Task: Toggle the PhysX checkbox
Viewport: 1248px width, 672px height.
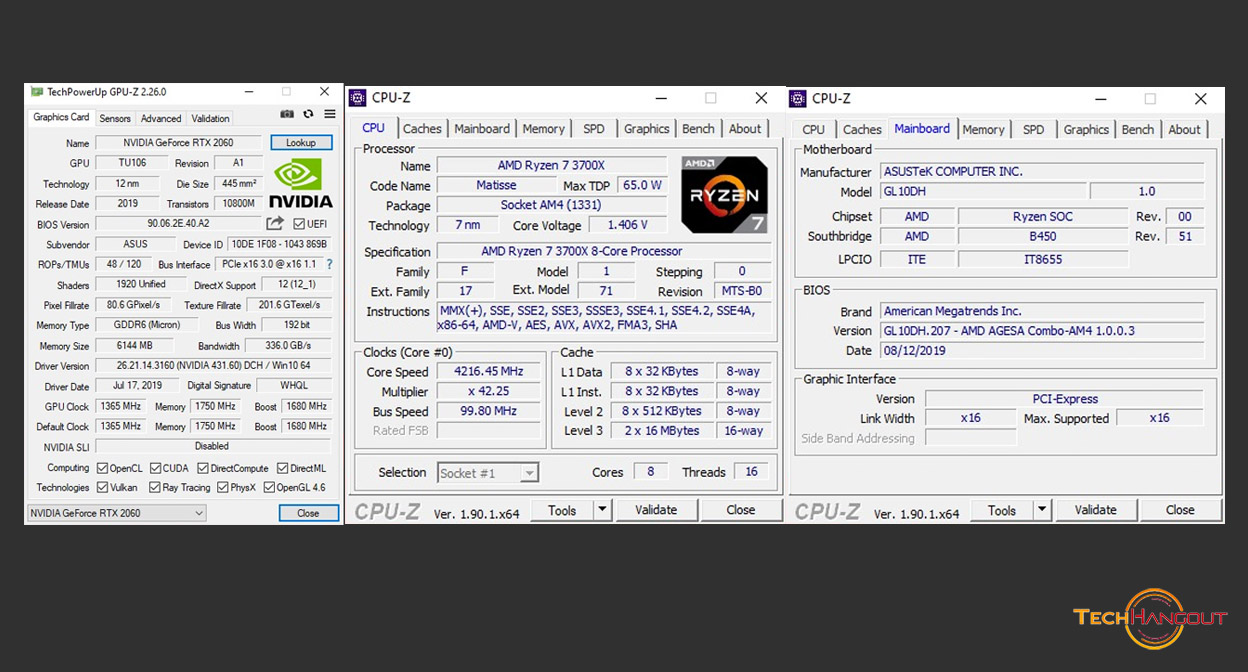Action: tap(222, 488)
